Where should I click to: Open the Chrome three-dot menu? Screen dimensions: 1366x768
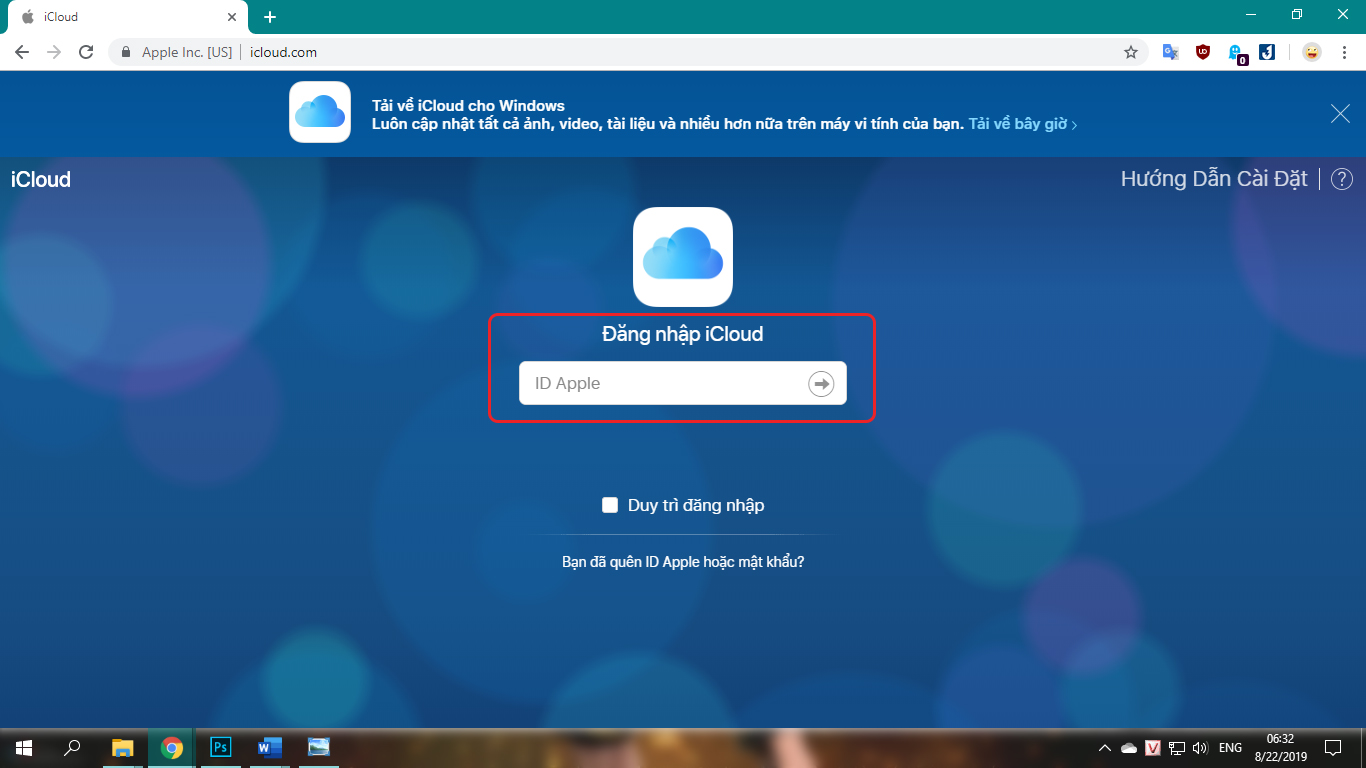tap(1343, 52)
